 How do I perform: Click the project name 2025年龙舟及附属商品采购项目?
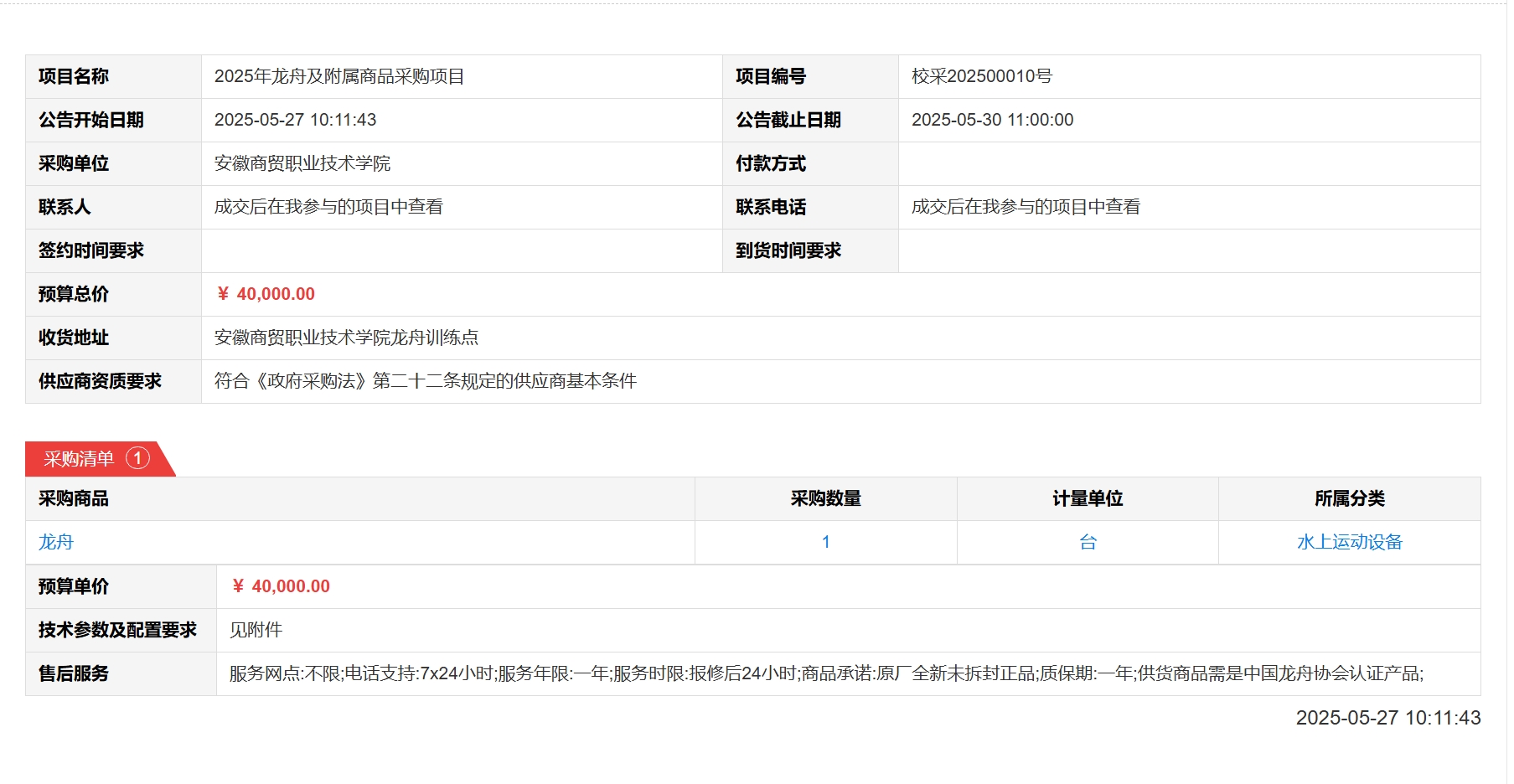339,76
